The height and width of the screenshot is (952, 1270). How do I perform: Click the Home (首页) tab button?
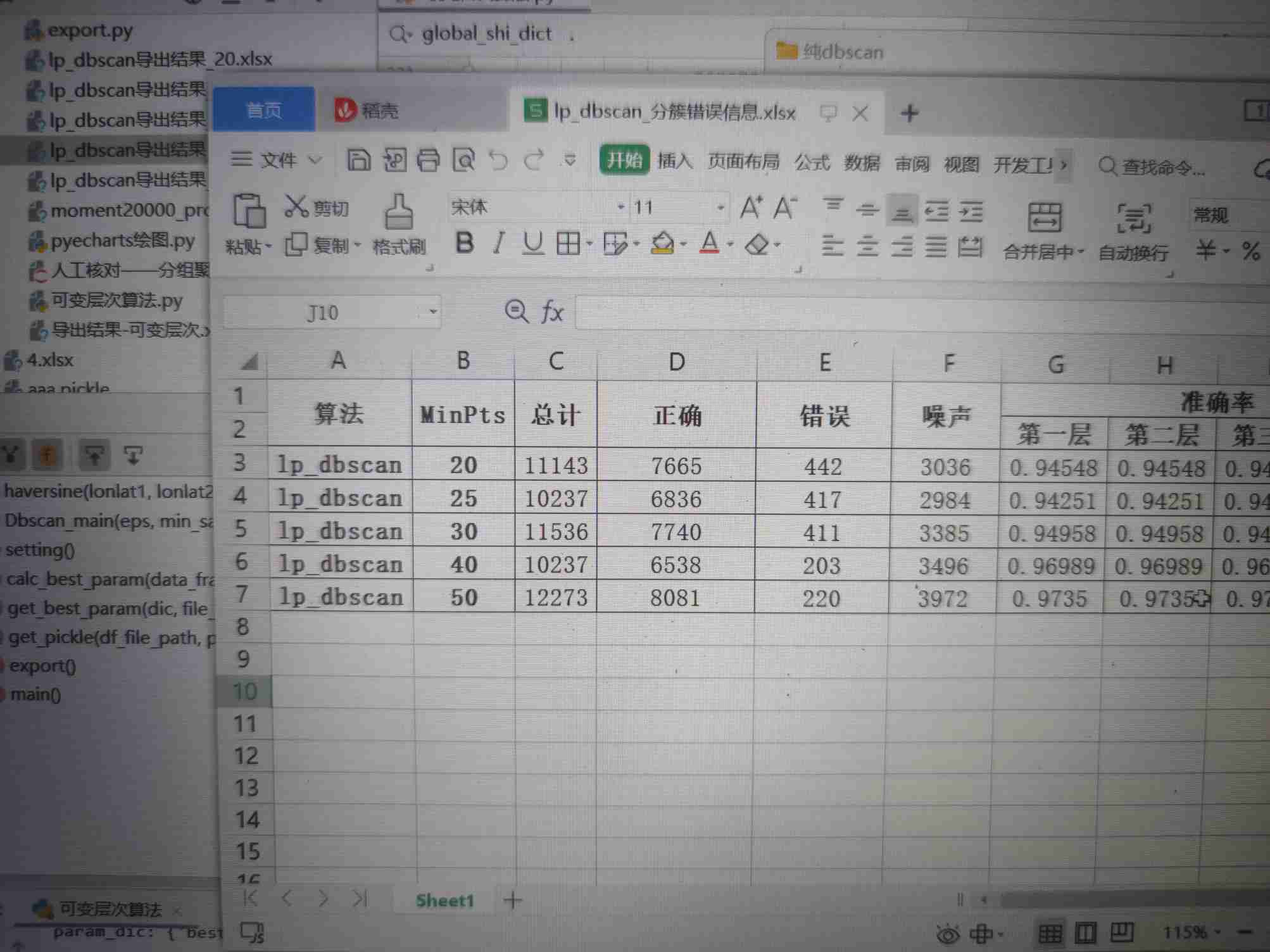(263, 111)
